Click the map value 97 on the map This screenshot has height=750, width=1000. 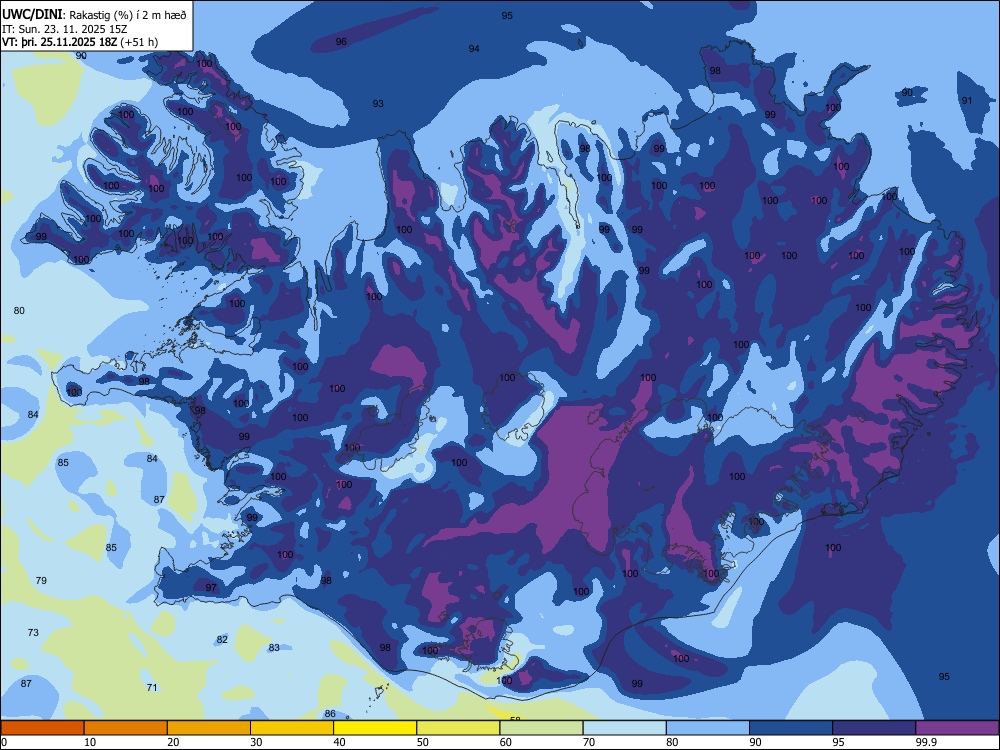211,587
